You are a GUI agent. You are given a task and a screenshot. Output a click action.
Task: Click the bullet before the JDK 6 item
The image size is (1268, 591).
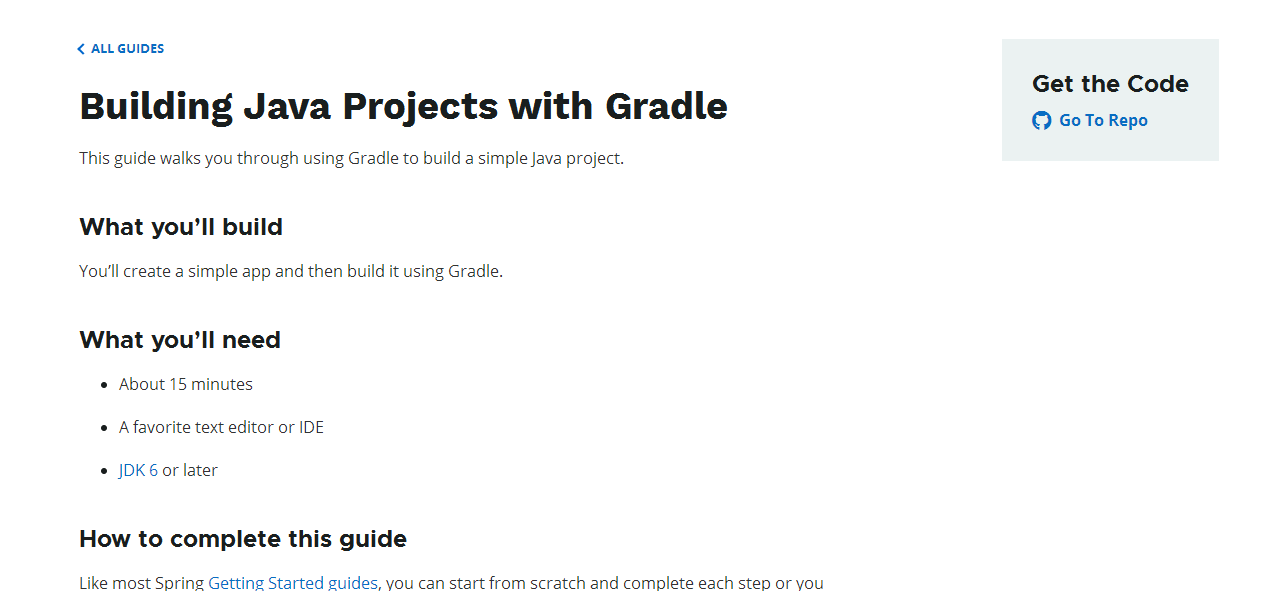[104, 471]
